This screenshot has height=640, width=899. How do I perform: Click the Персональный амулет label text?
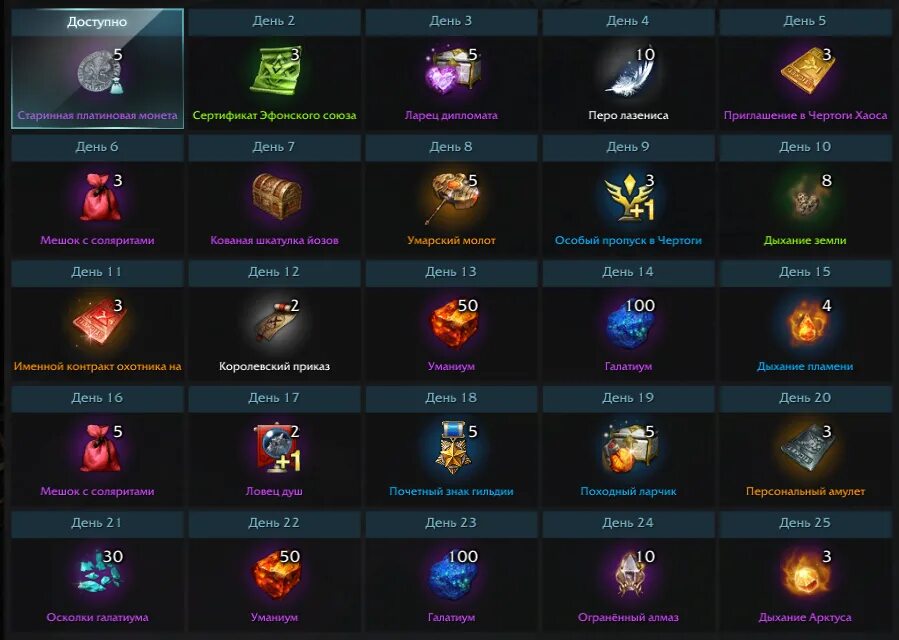pos(805,491)
